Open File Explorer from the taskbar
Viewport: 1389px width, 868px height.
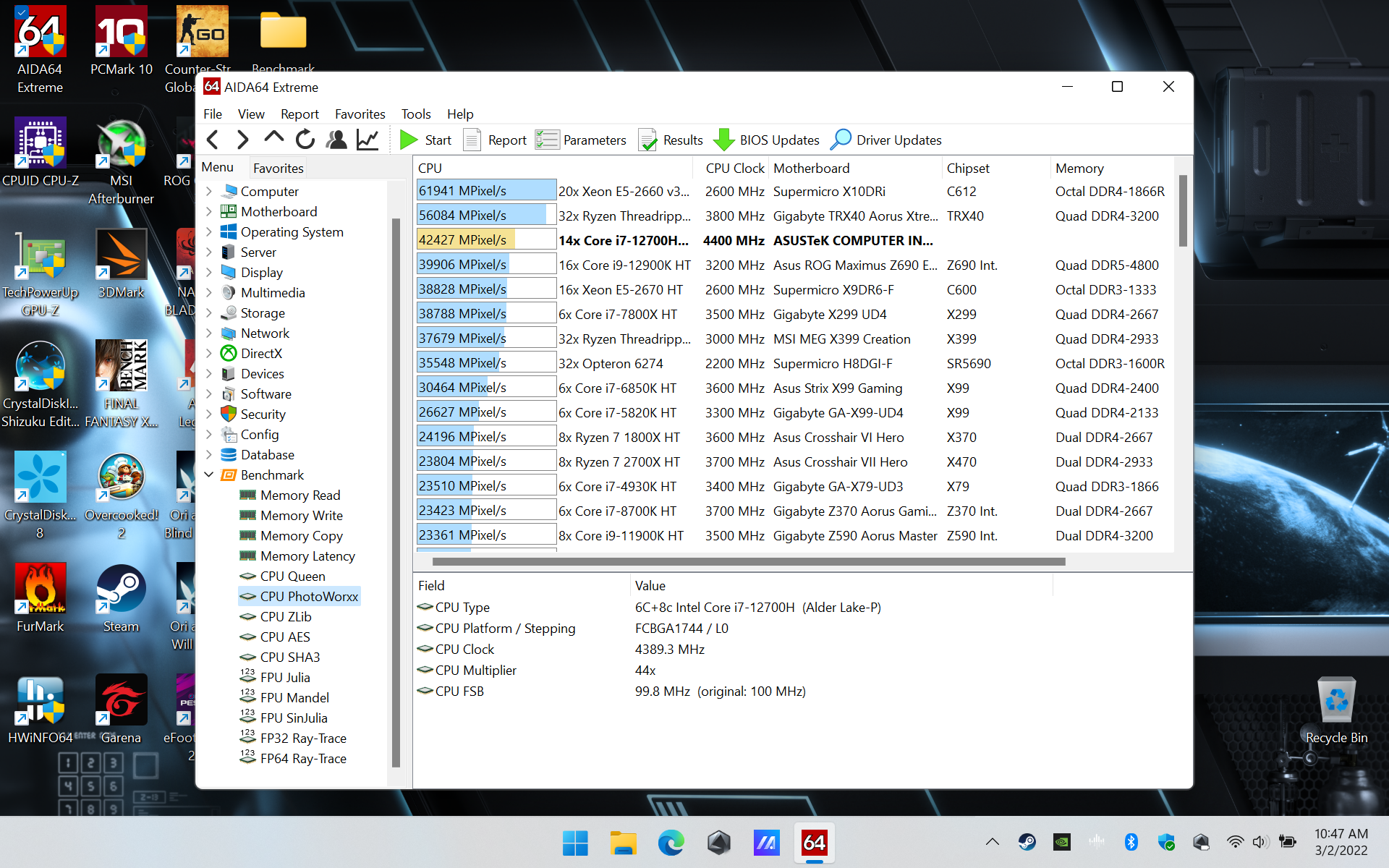(622, 843)
